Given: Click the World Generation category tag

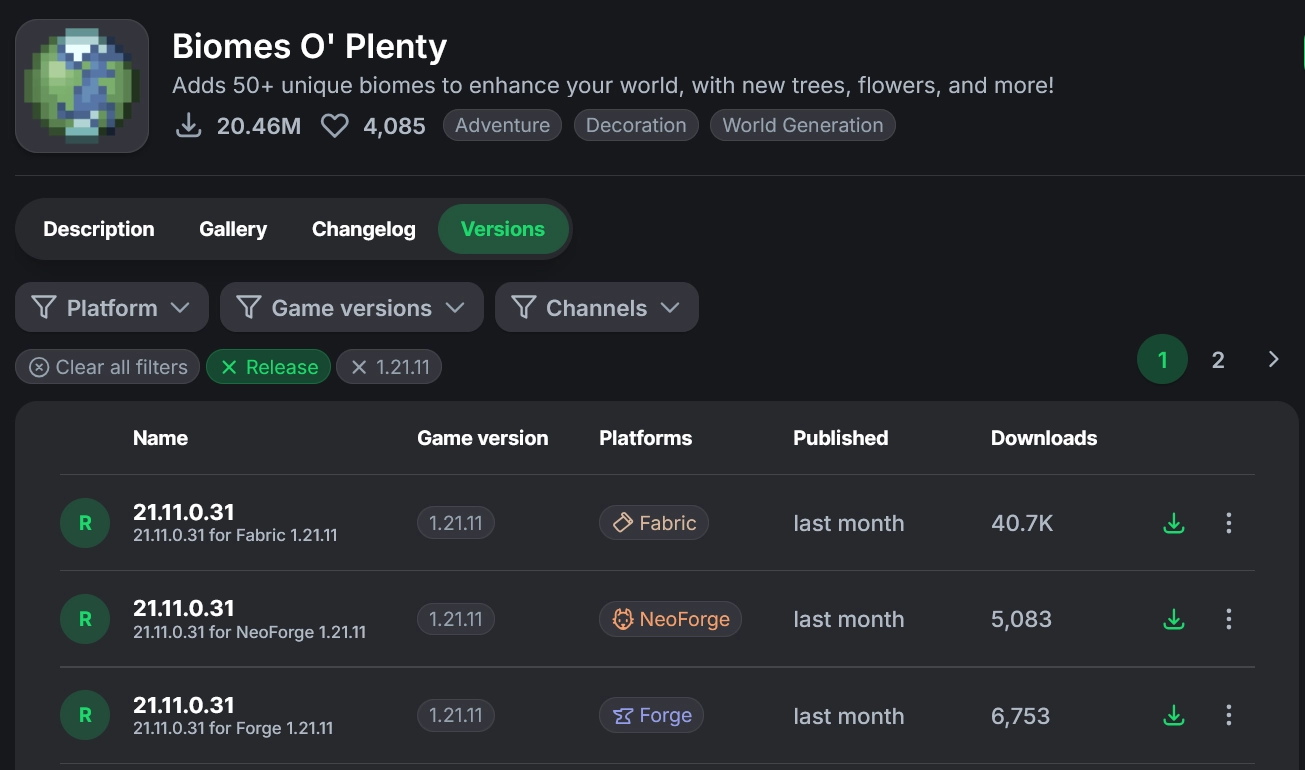Looking at the screenshot, I should pos(802,126).
